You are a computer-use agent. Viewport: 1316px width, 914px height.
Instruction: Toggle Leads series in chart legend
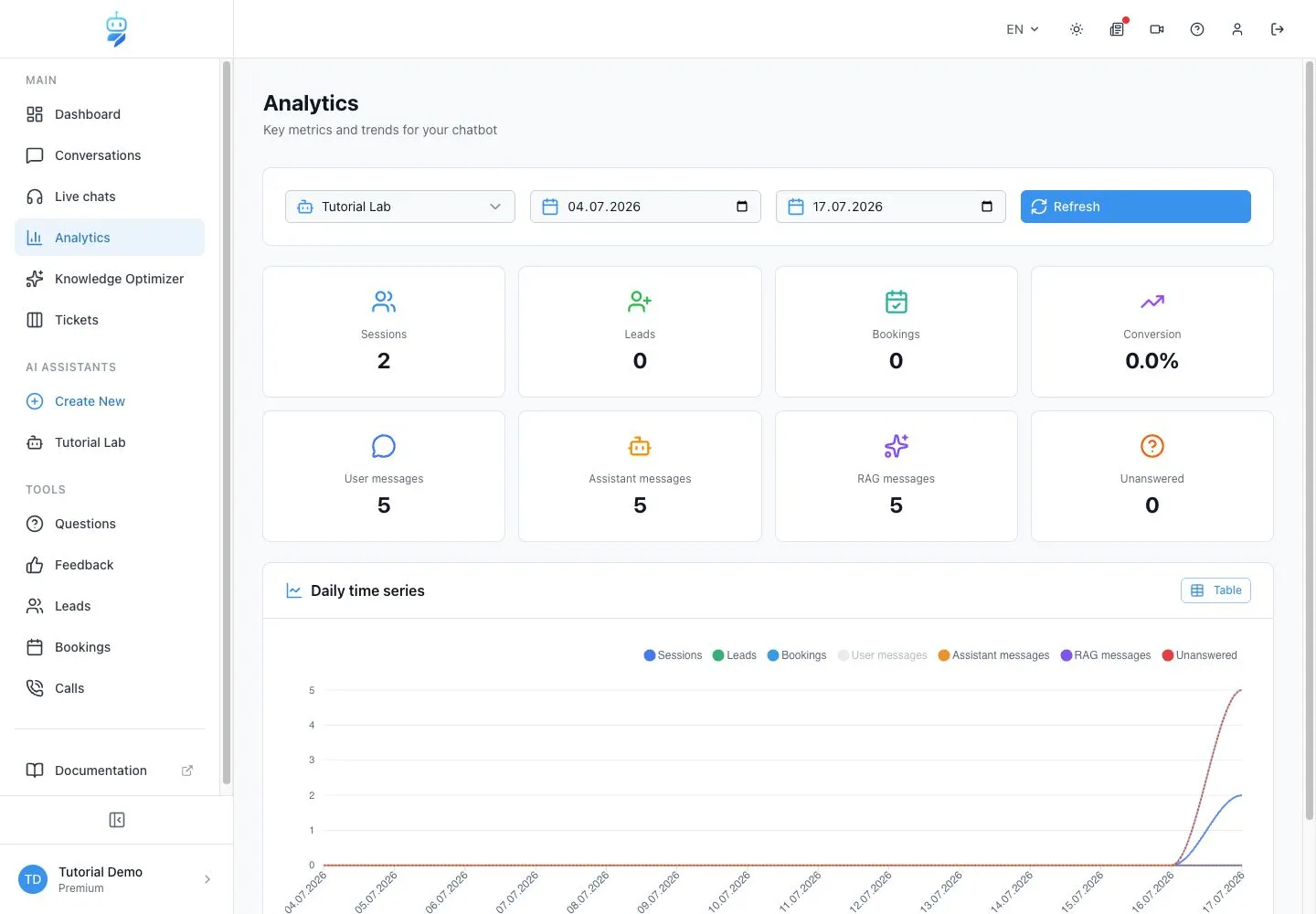tap(735, 655)
